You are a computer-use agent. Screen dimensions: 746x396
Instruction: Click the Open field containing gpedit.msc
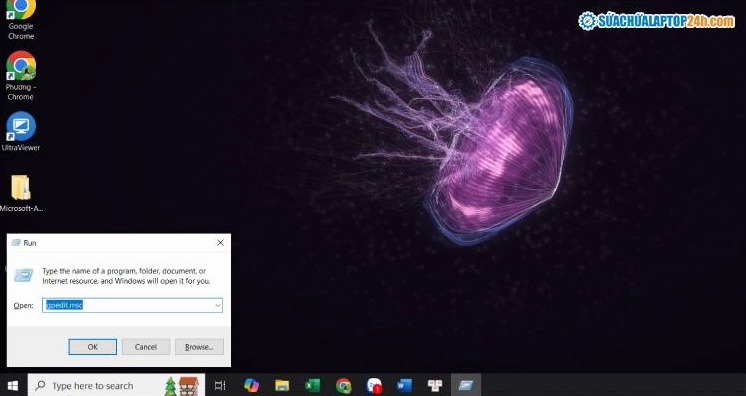click(132, 306)
